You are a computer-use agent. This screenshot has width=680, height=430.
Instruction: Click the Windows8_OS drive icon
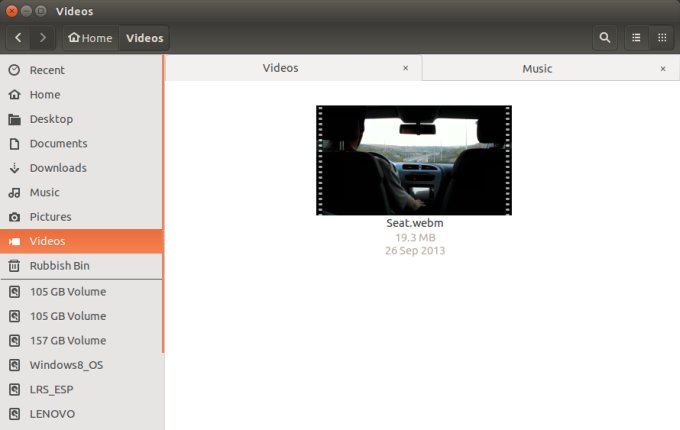tap(14, 365)
